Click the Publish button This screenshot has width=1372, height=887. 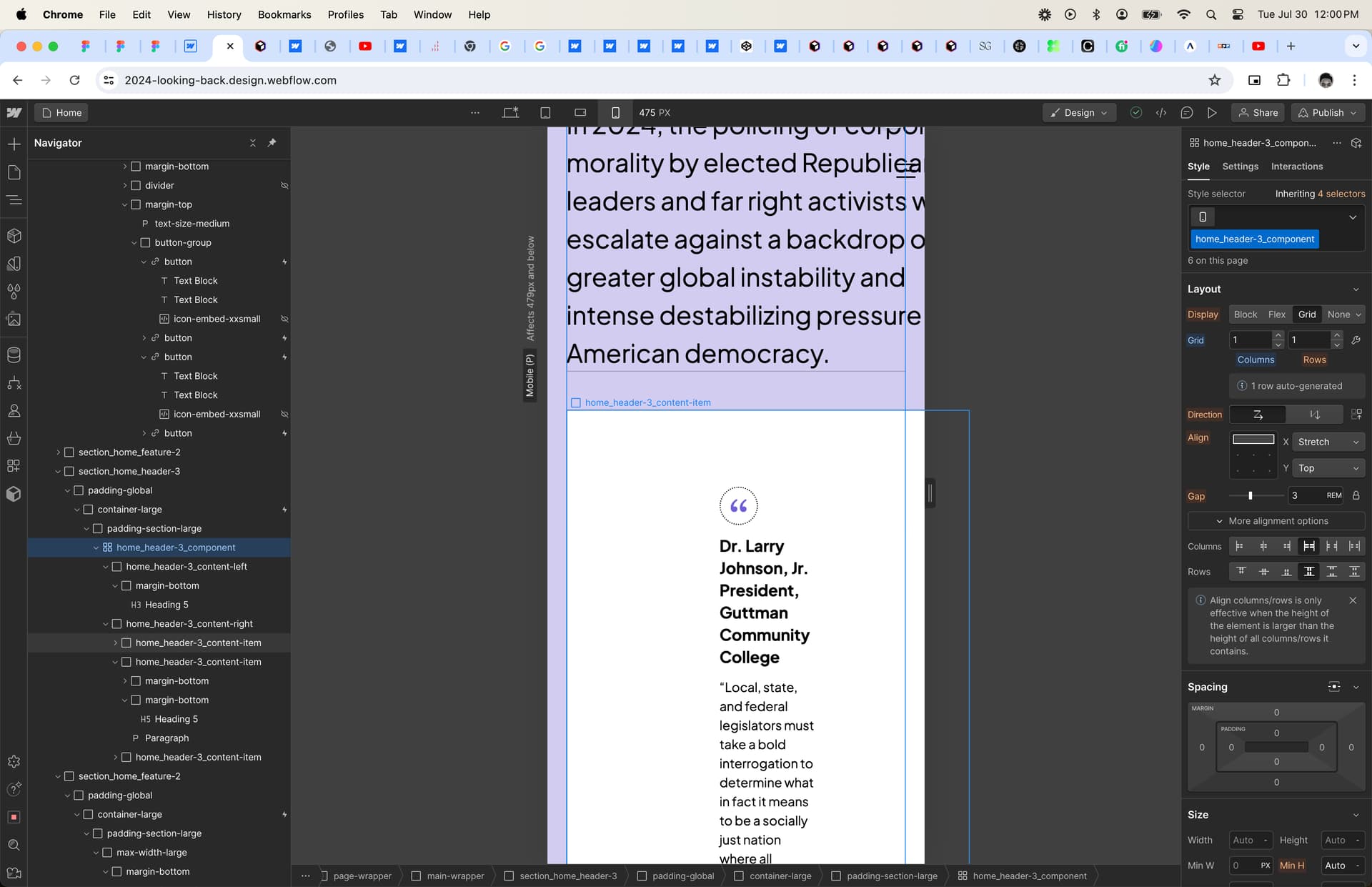coord(1328,113)
